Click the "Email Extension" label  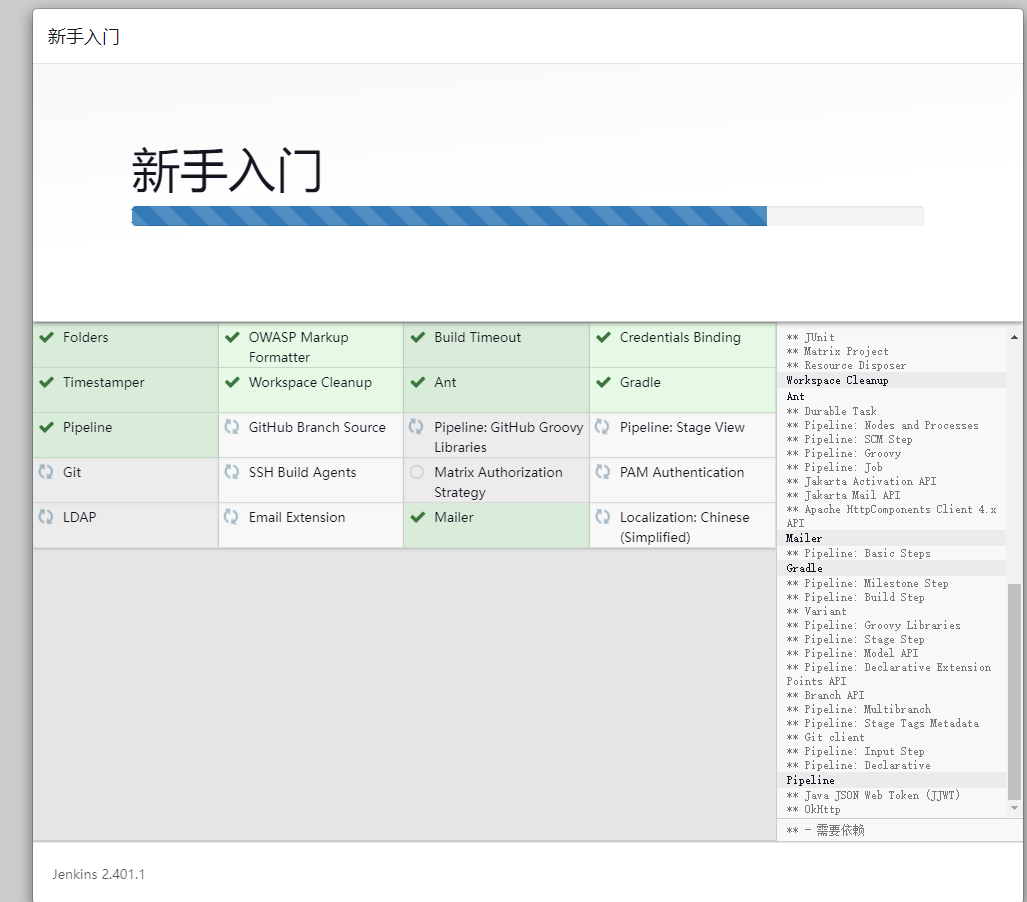tap(297, 517)
